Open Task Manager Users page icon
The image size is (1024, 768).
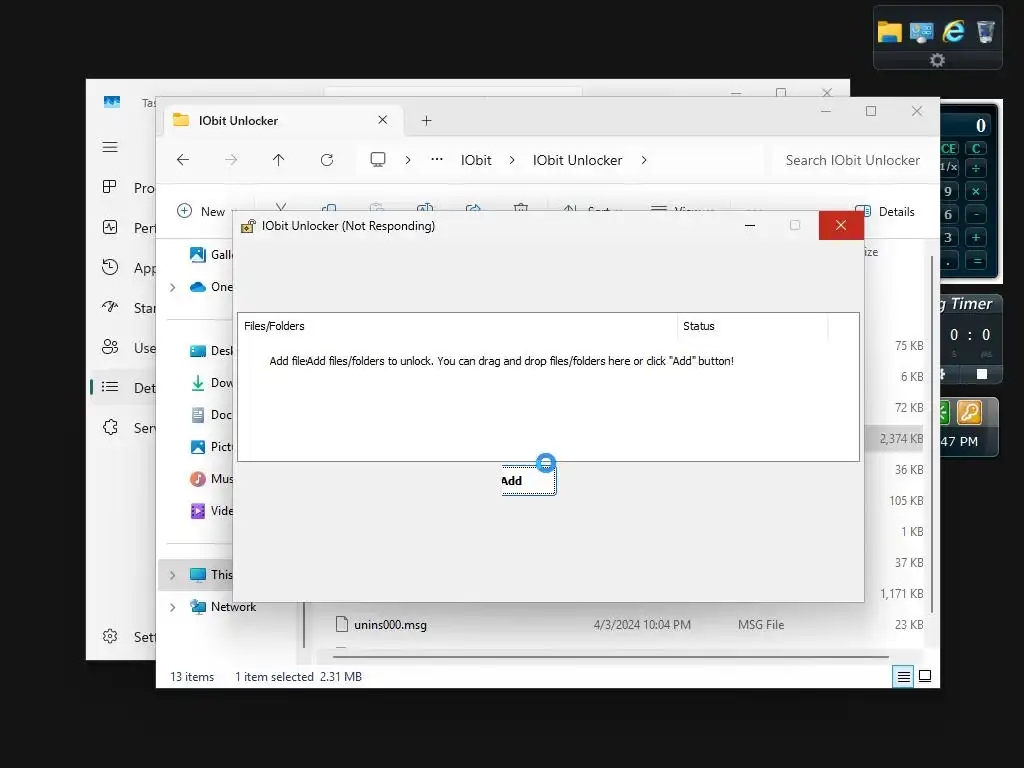[110, 347]
